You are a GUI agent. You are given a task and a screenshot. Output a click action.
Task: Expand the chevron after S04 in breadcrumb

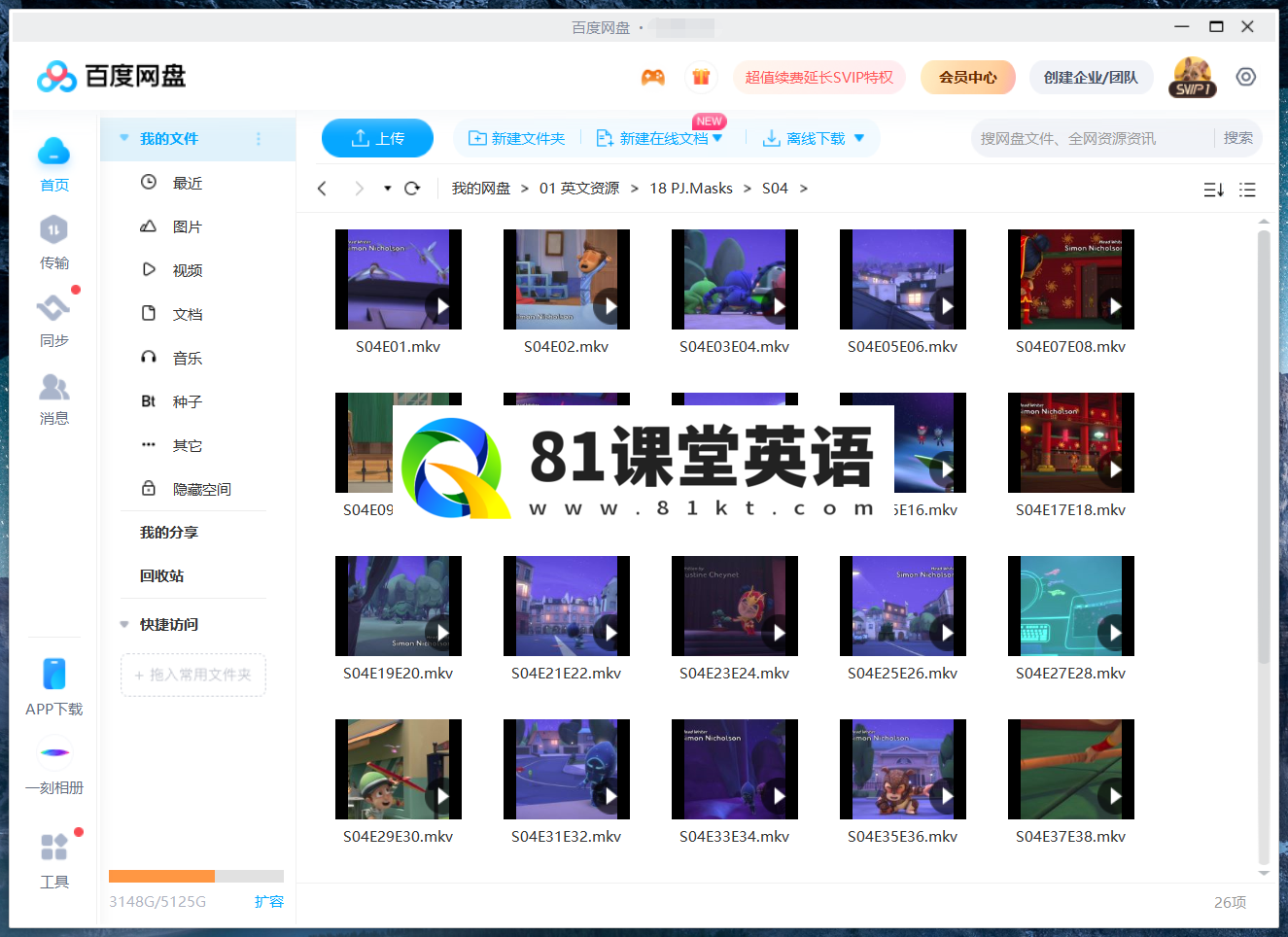coord(804,189)
